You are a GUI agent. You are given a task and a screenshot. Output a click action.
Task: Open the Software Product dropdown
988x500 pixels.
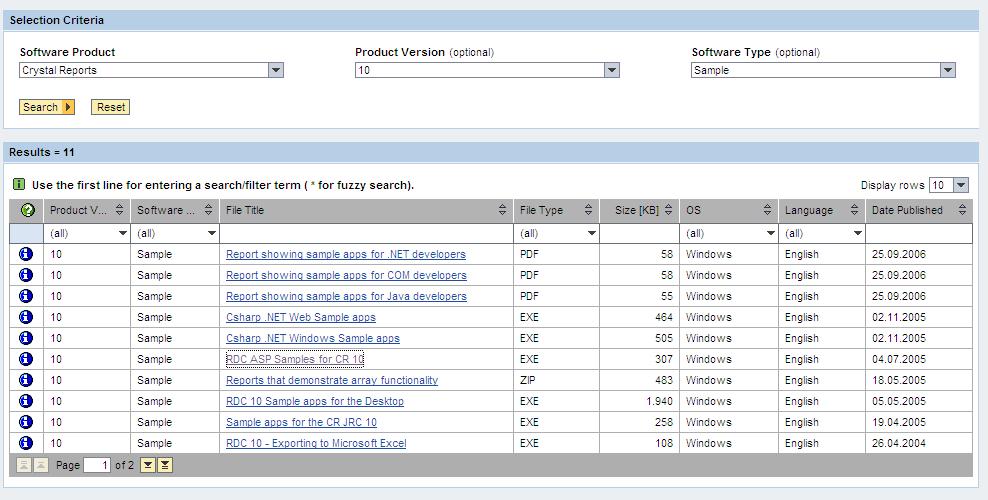275,70
